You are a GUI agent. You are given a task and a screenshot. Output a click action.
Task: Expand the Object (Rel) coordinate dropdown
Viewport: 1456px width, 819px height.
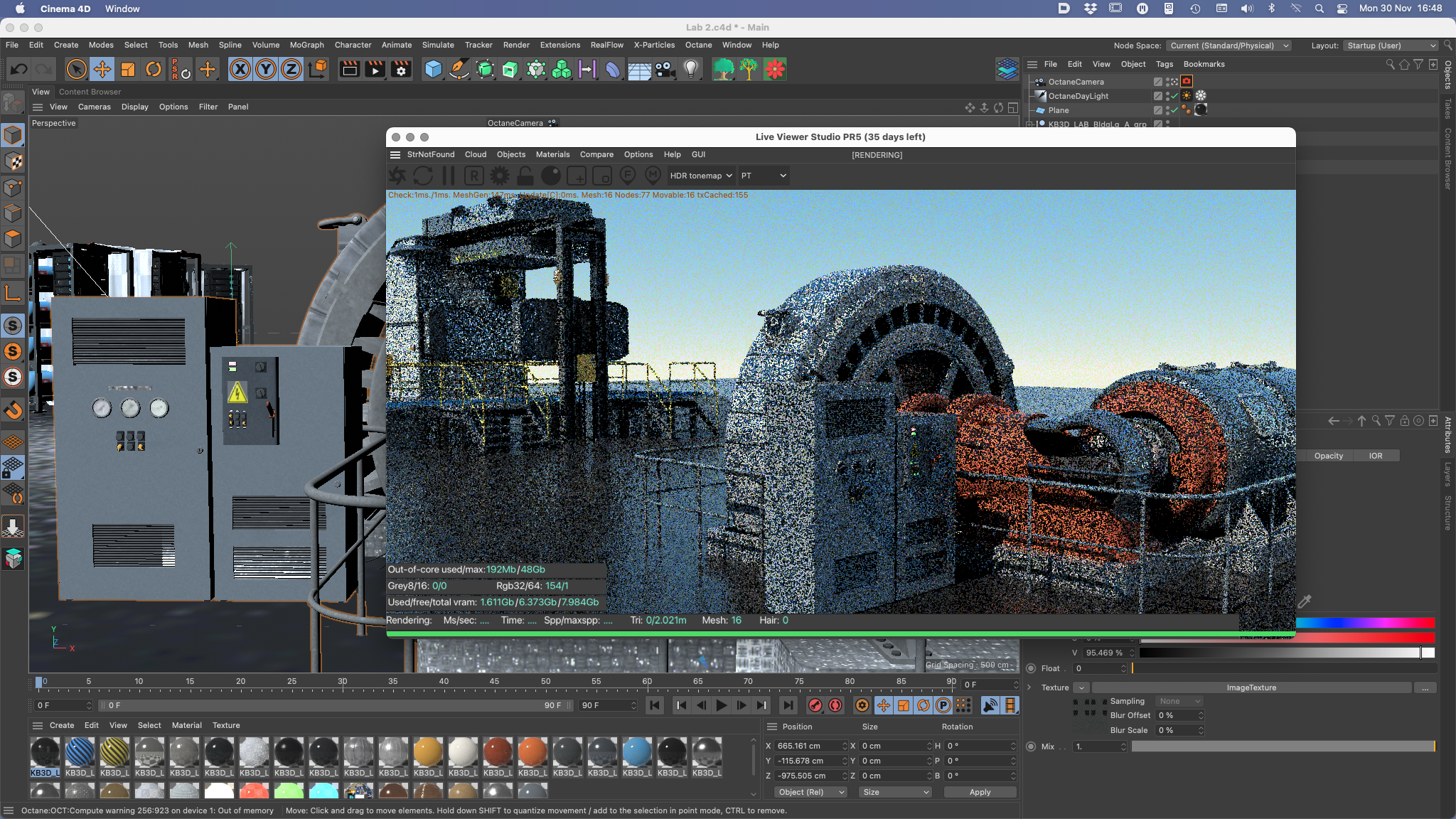click(810, 792)
